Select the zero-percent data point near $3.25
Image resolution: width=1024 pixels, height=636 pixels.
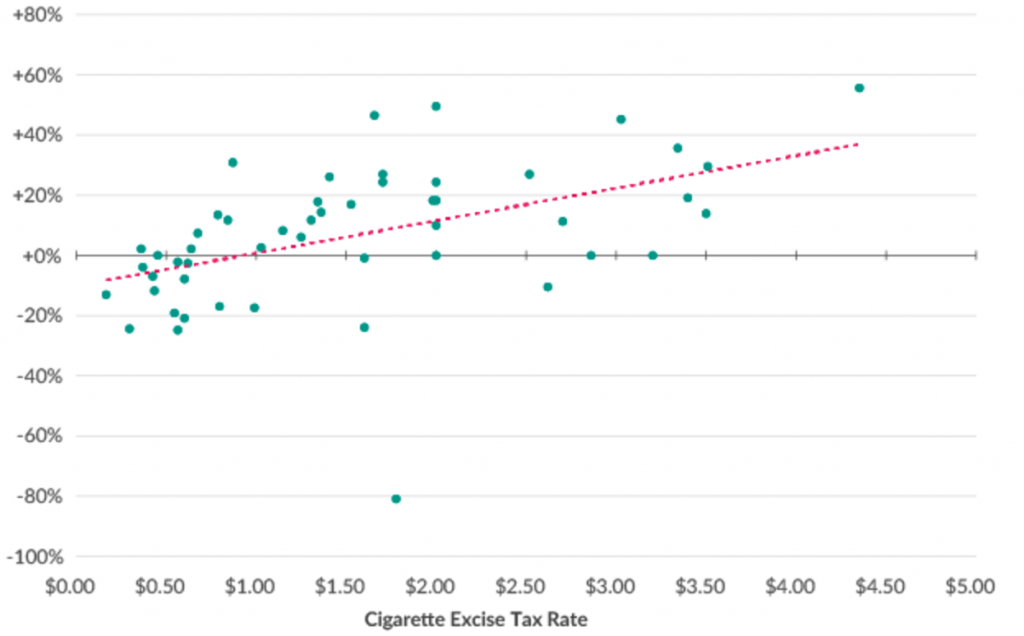[653, 255]
